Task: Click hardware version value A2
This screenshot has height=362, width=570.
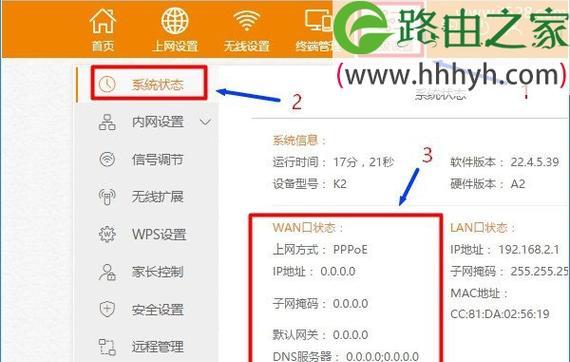Action: tap(518, 184)
